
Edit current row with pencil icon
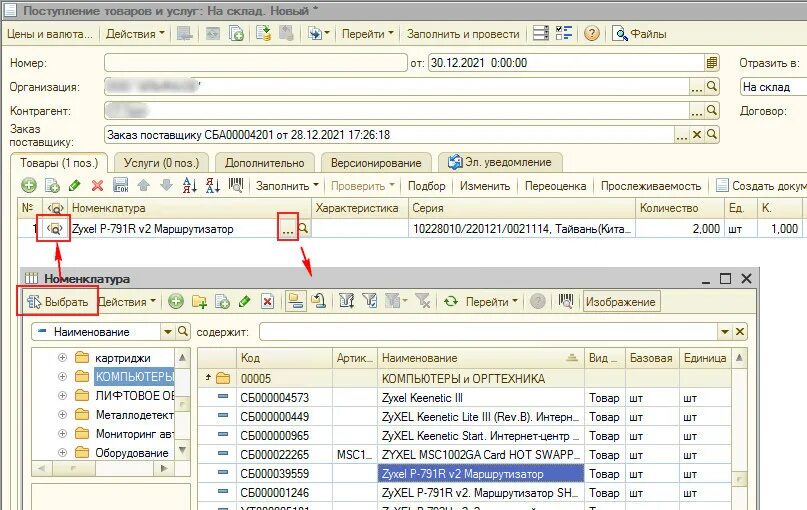coord(75,186)
